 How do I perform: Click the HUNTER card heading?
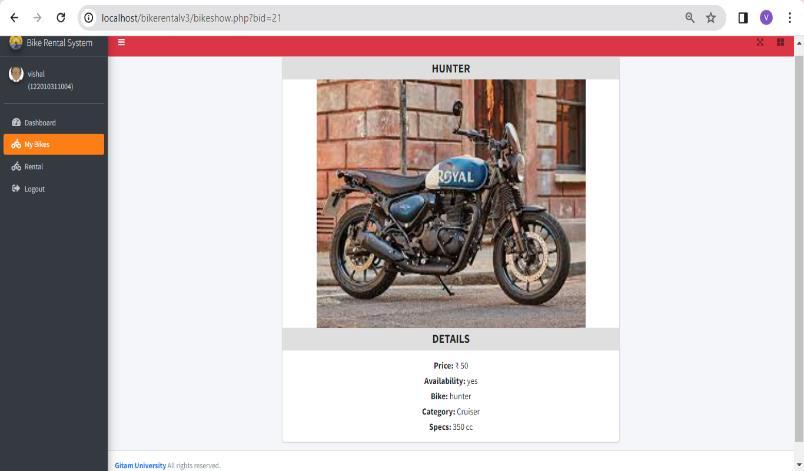point(451,69)
